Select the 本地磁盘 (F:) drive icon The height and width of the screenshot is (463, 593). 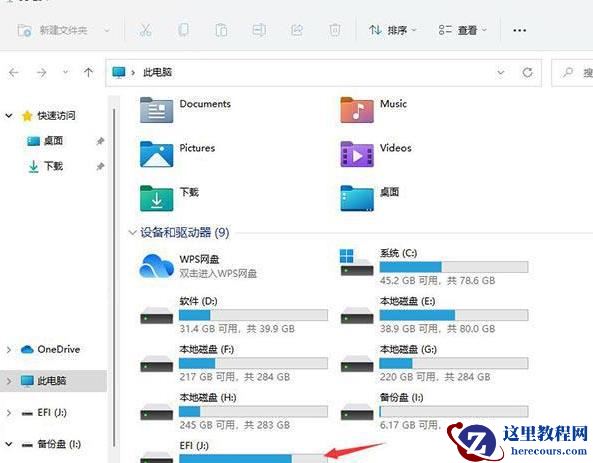point(157,363)
